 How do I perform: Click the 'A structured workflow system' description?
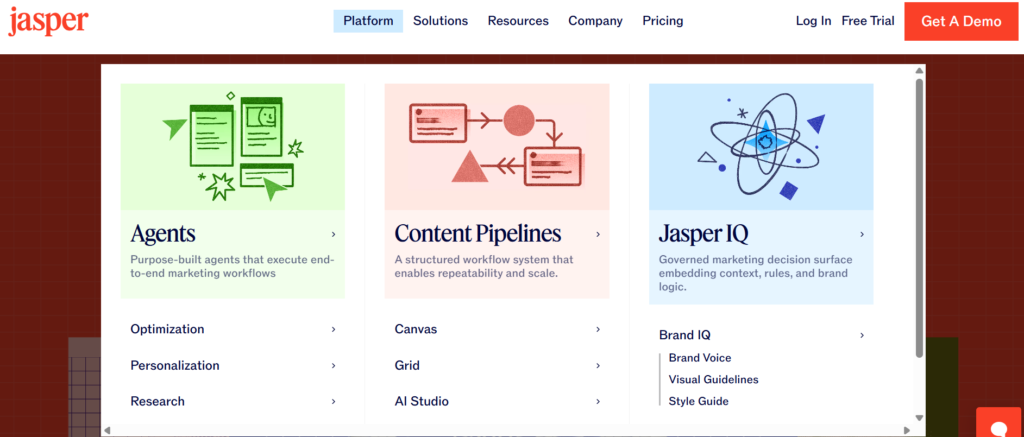[x=484, y=267]
